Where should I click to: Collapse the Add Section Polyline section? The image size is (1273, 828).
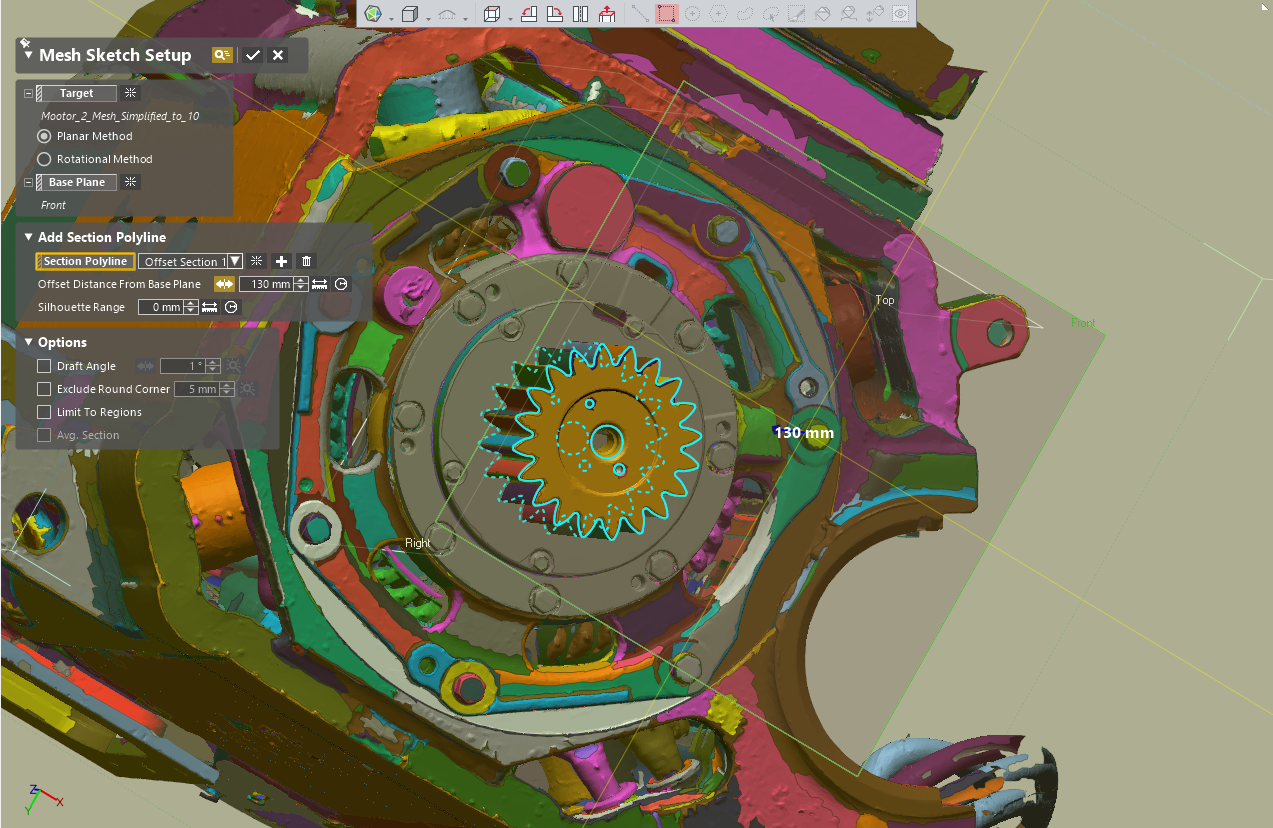click(x=29, y=237)
